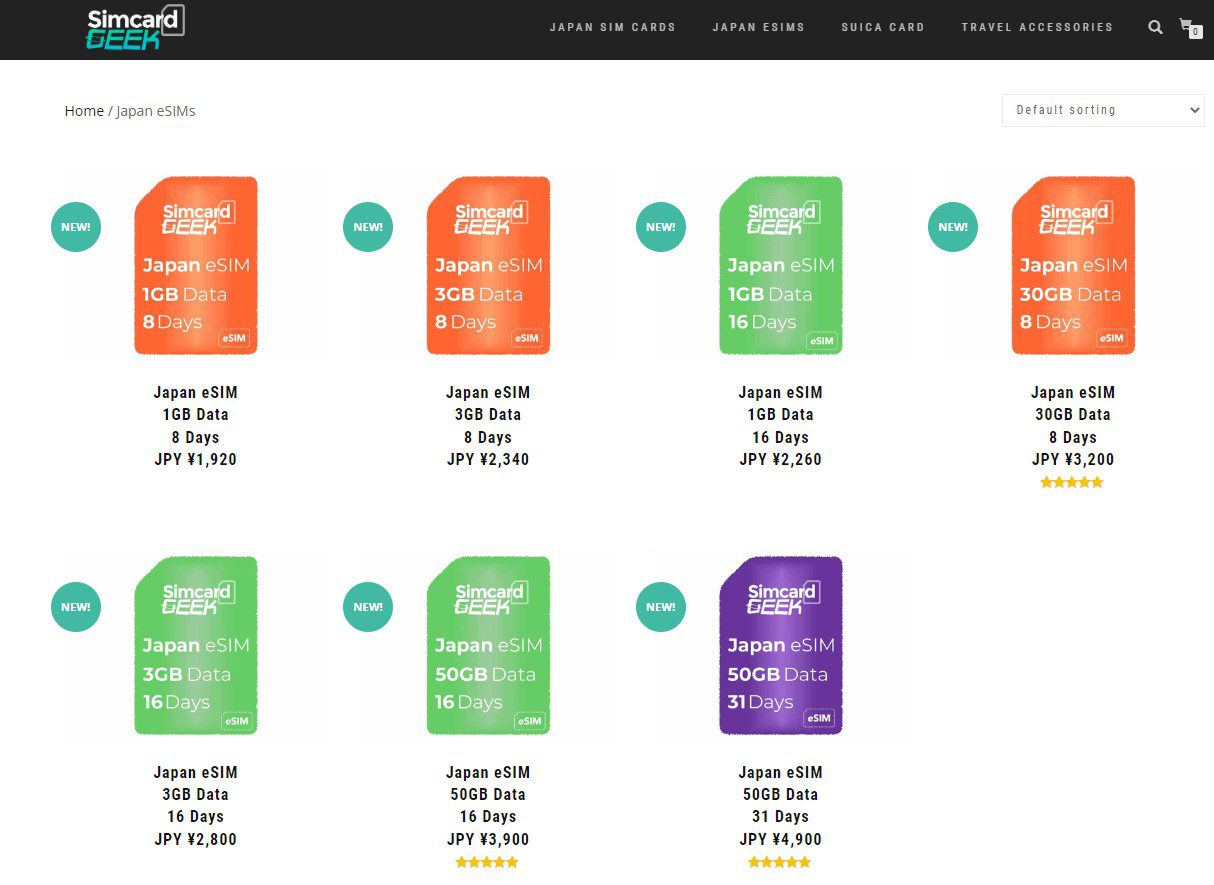Open the Japan SIM Cards menu
The height and width of the screenshot is (885, 1214).
coord(612,27)
